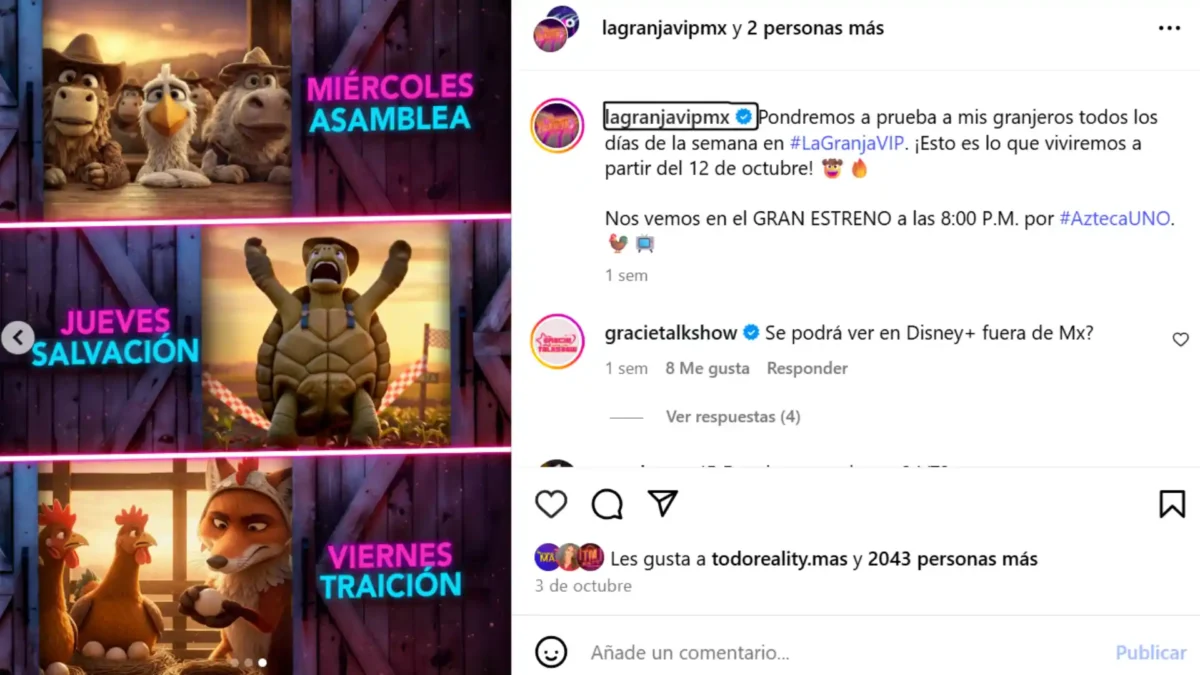Image resolution: width=1200 pixels, height=675 pixels.
Task: Open comments via speech bubble icon
Action: click(x=607, y=504)
